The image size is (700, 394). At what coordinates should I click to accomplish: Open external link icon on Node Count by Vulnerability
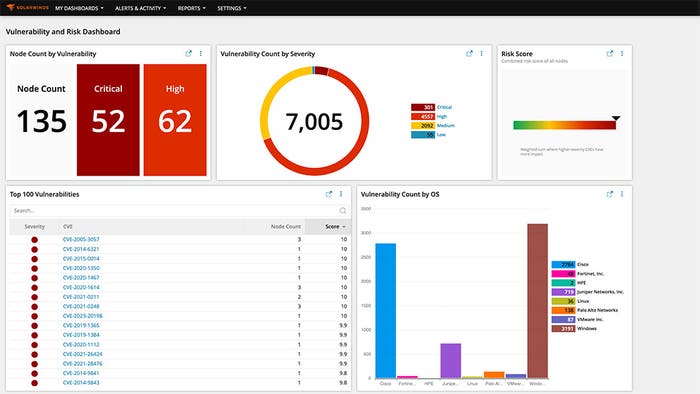188,54
